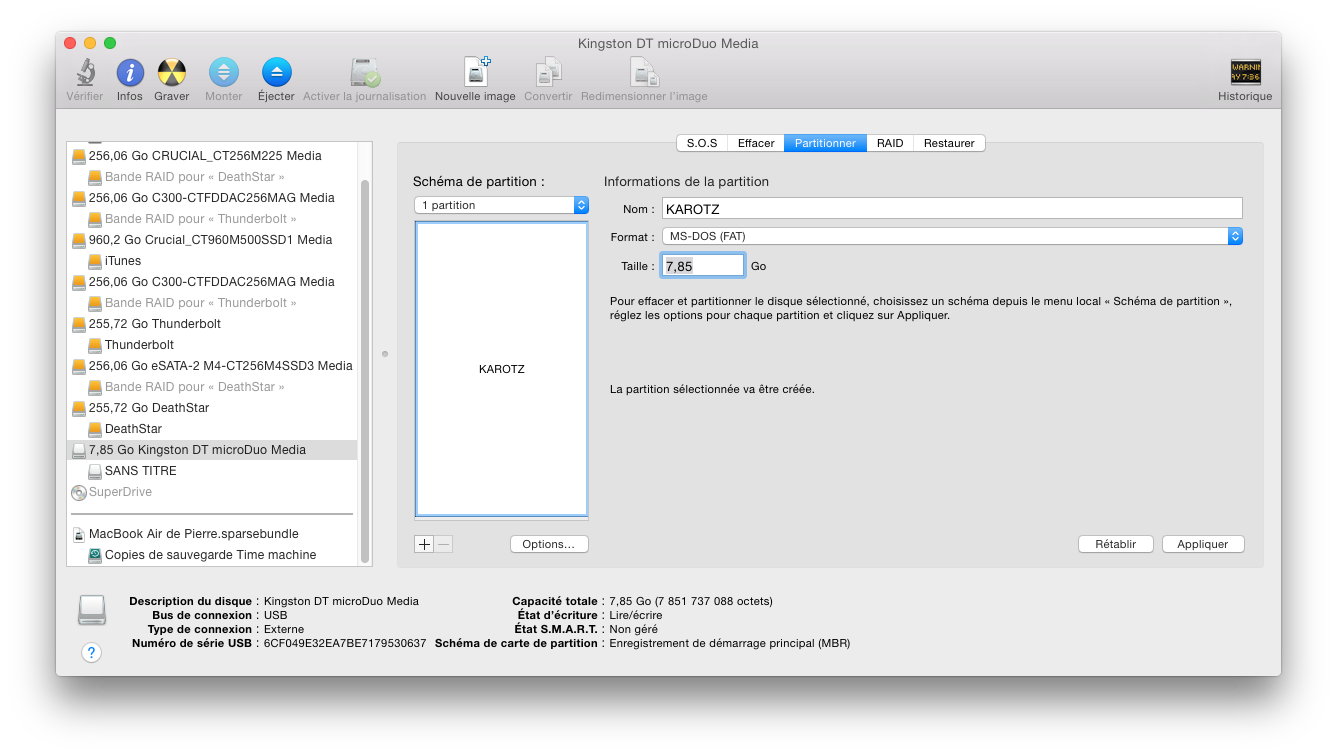Select the 7,85 Go Kingston DT microDuo Media row

click(212, 450)
